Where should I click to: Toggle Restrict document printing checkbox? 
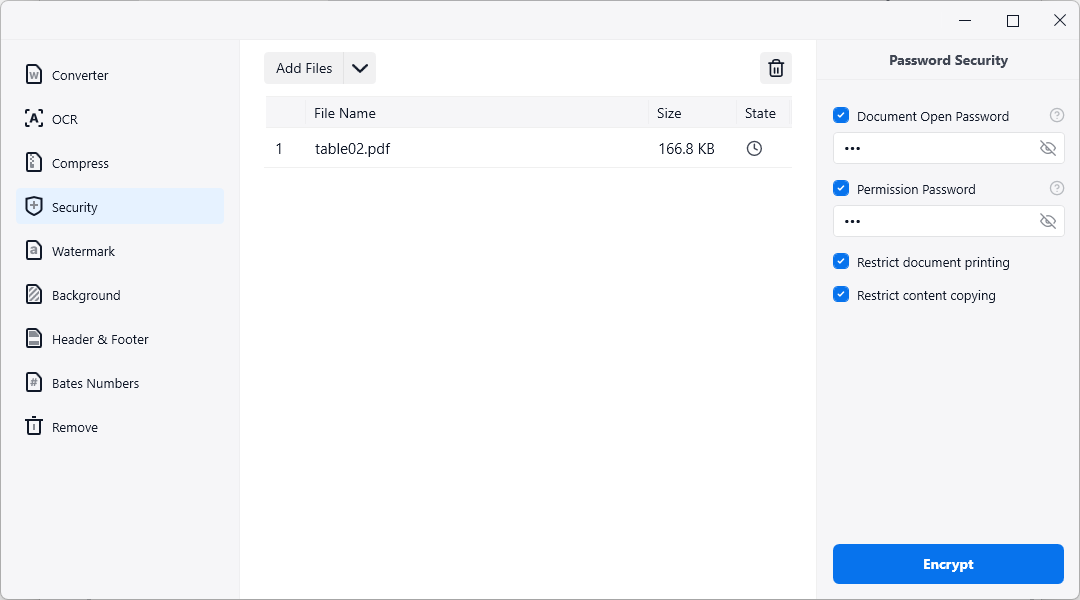(841, 262)
